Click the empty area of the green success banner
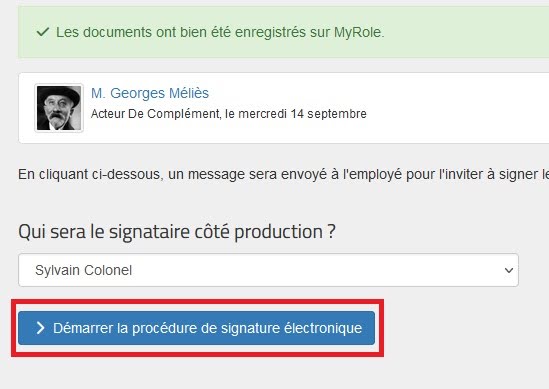 pyautogui.click(x=466, y=32)
